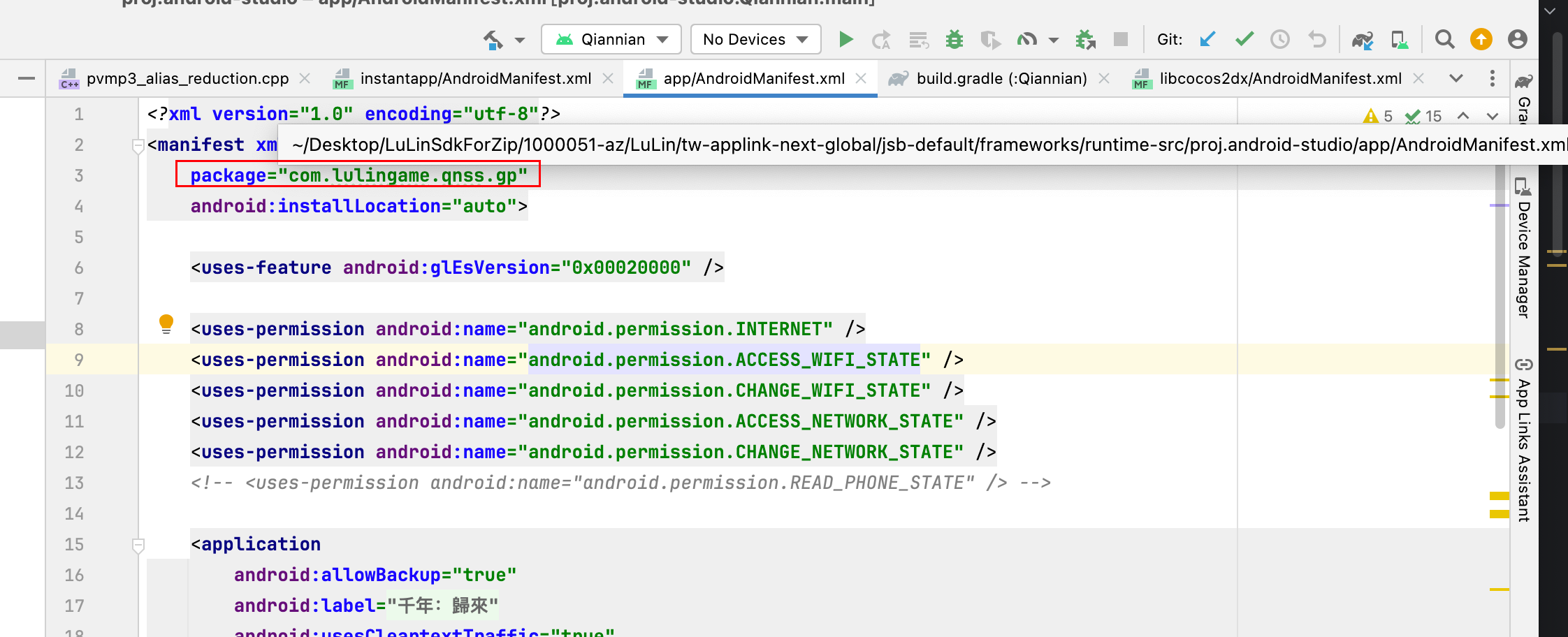Switch to pvmp3_alias_reduction.cpp tab
This screenshot has width=1568, height=637.
click(x=187, y=78)
